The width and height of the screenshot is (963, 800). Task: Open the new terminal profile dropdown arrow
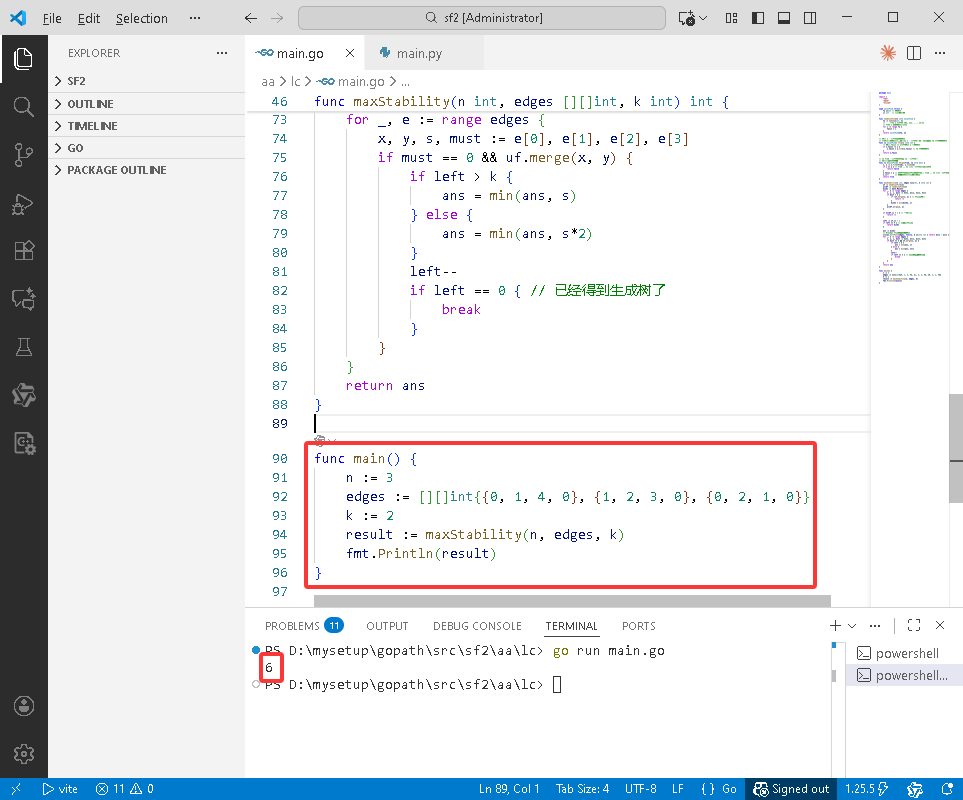[x=852, y=626]
